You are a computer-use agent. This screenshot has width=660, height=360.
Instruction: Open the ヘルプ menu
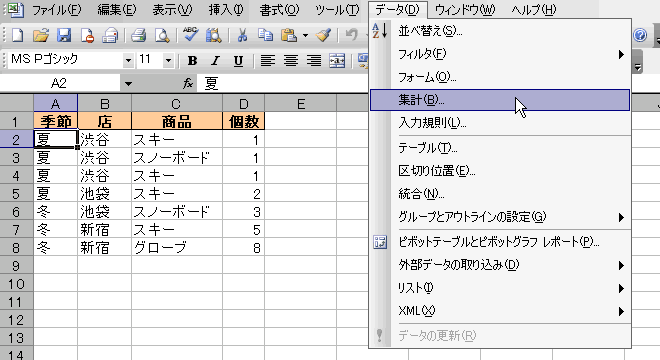pos(534,9)
